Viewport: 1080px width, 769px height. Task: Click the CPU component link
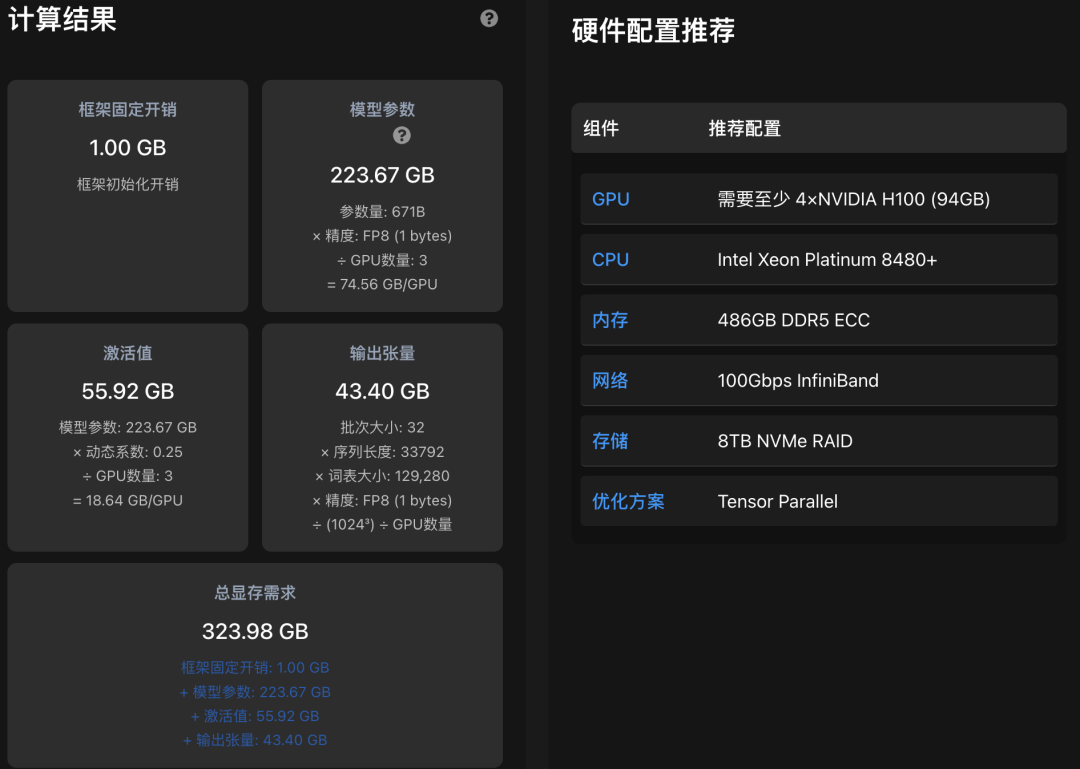point(610,260)
